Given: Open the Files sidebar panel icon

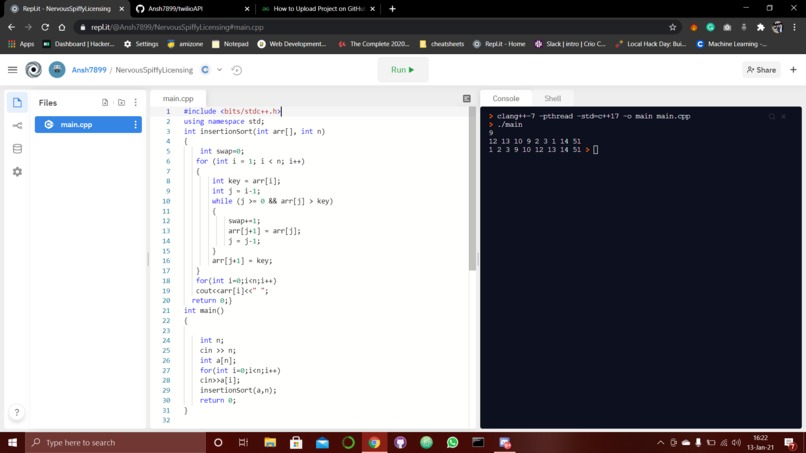Looking at the screenshot, I should tap(17, 102).
